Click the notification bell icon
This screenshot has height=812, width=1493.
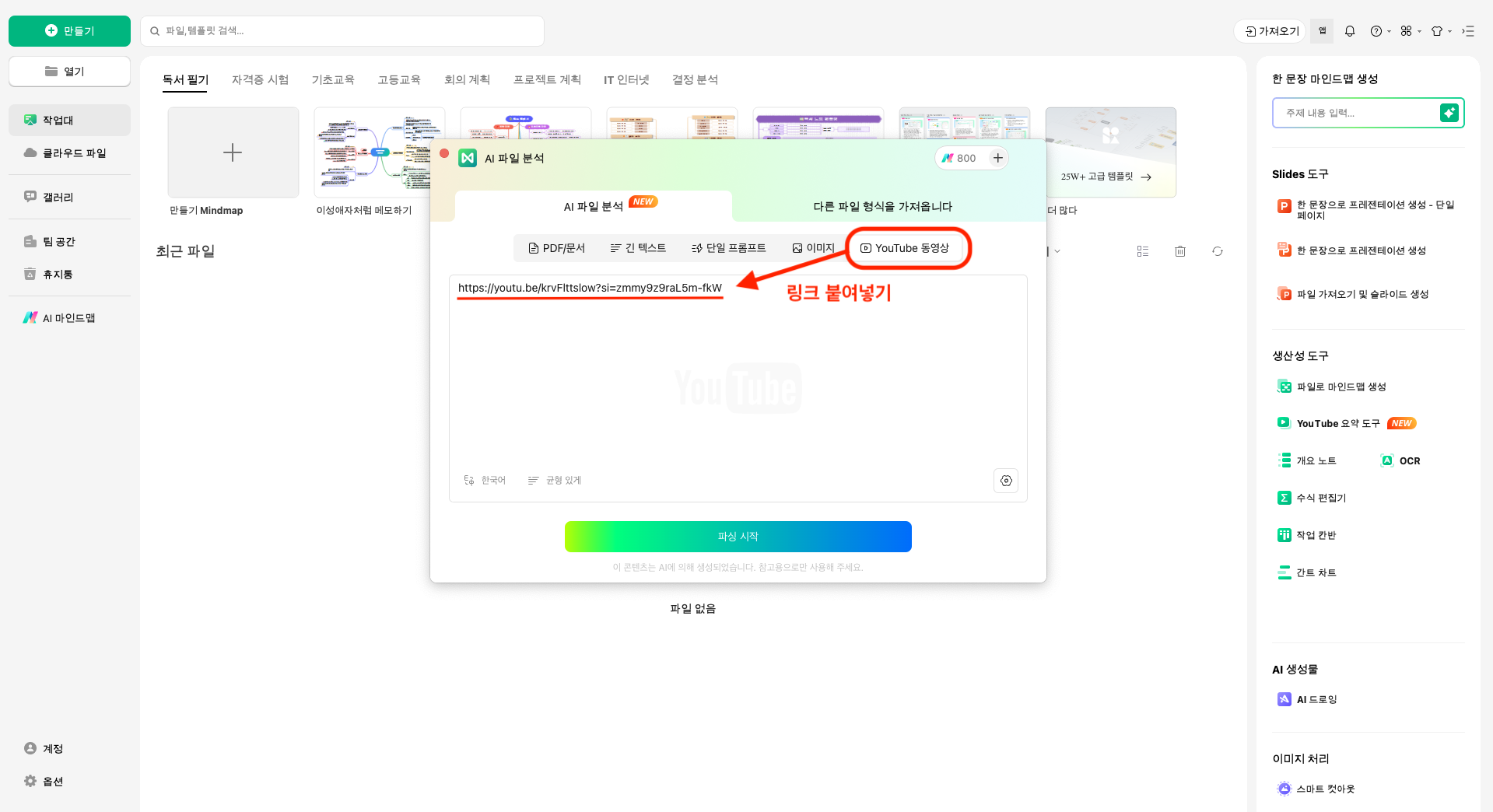[1350, 31]
